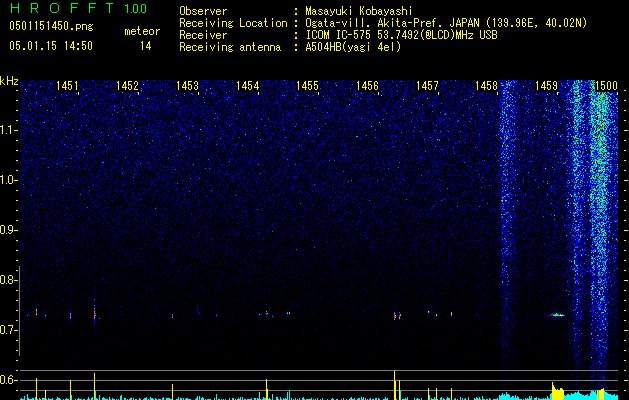
Task: Click the 1454 time axis marker
Action: 248,85
